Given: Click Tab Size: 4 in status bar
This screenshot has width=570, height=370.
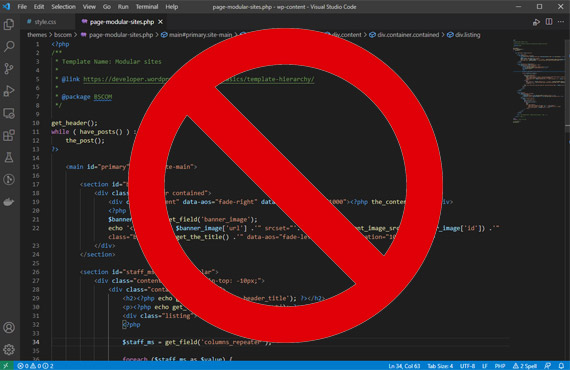Looking at the screenshot, I should point(440,366).
